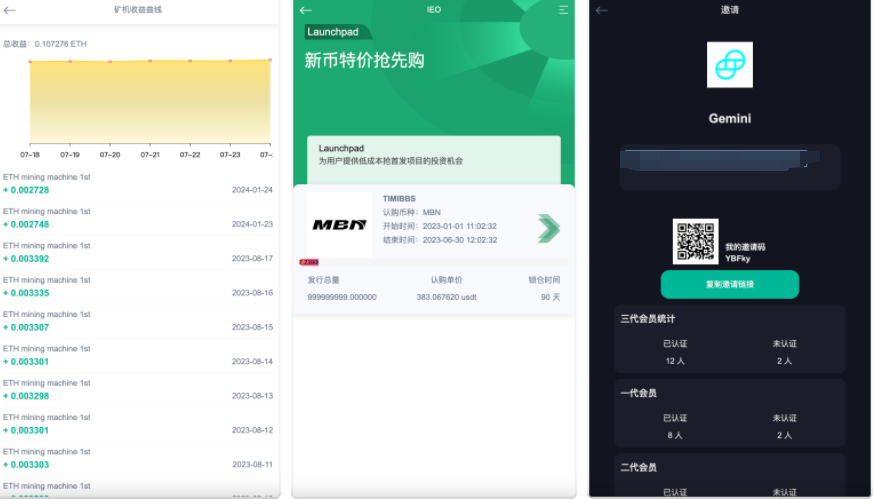
Task: Click the invitation QR code
Action: coord(695,241)
